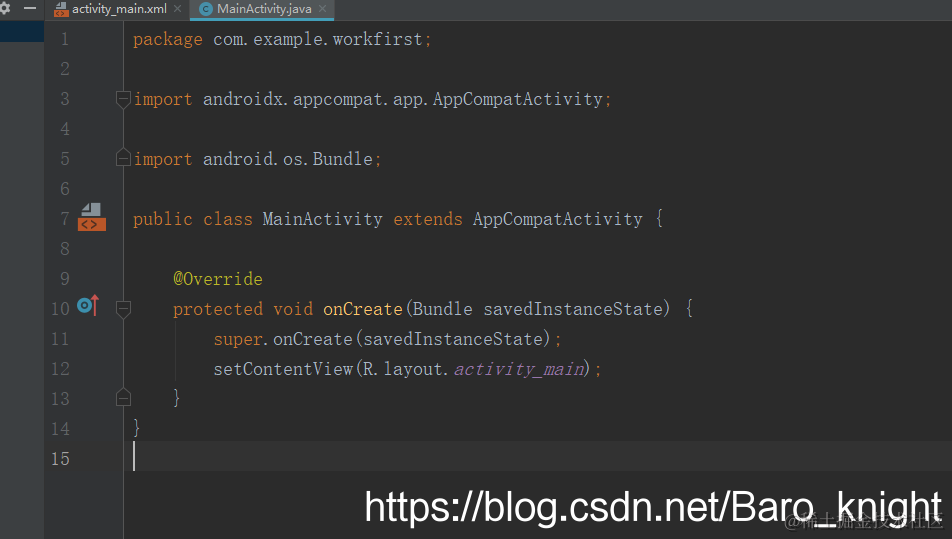The width and height of the screenshot is (952, 539).
Task: Click 'AppCompatActivity' in the class declaration
Action: (557, 219)
